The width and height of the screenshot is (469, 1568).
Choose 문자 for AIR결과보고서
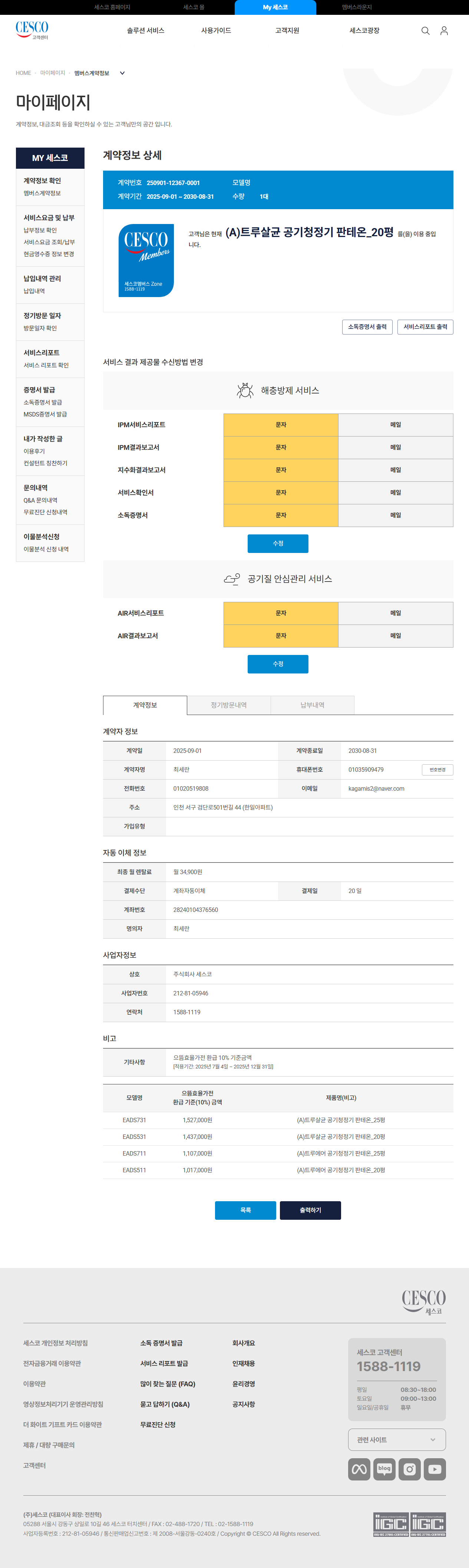click(280, 636)
